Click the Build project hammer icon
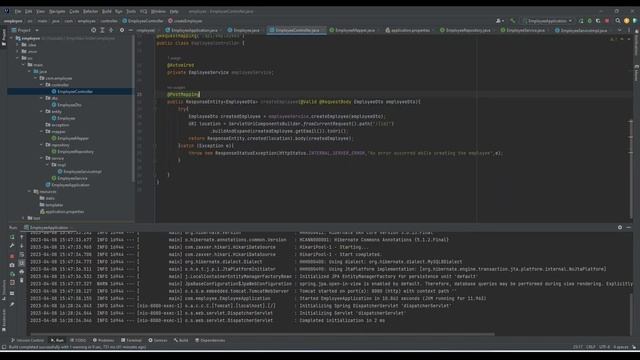640x360 pixels. (513, 21)
